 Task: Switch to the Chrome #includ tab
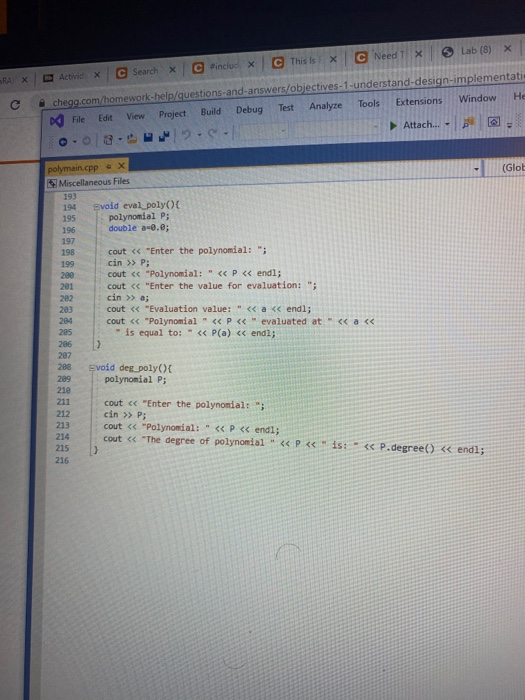coord(224,66)
